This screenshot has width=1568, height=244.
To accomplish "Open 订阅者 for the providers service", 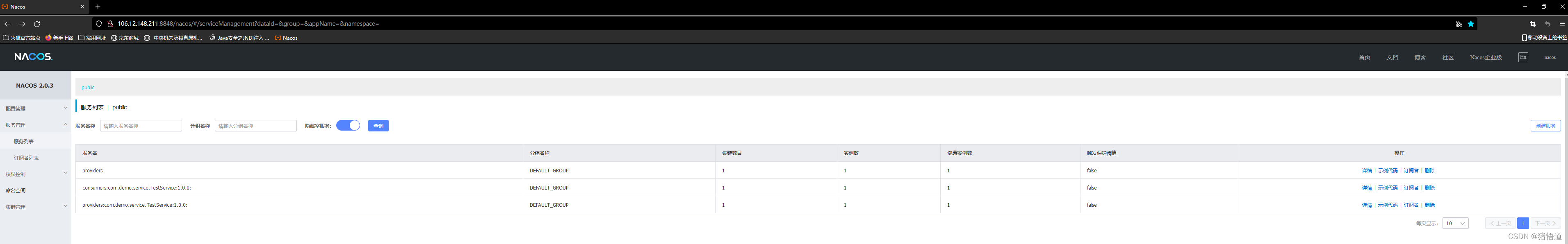I will [x=1411, y=170].
